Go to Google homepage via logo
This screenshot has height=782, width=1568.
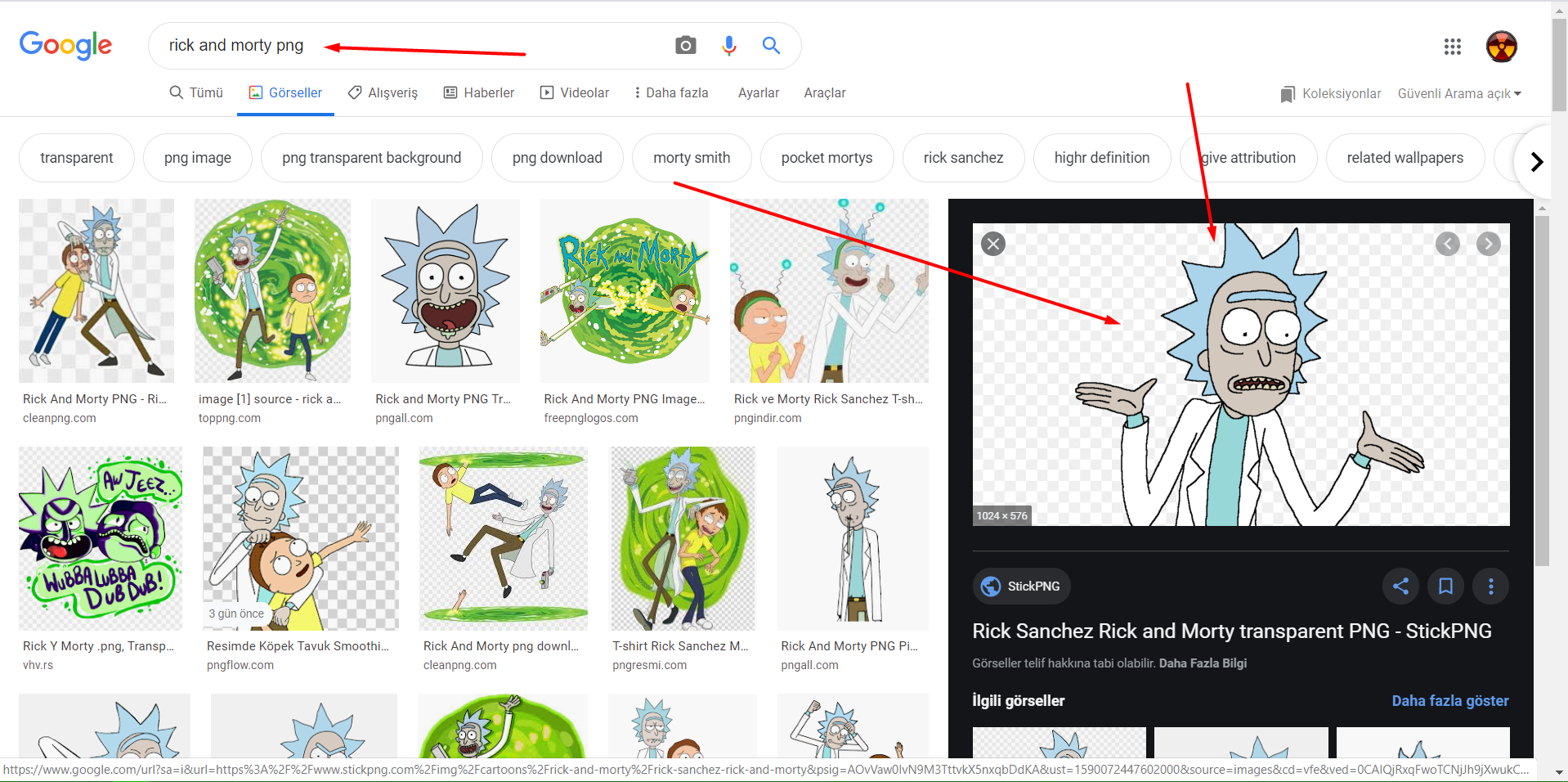(65, 45)
